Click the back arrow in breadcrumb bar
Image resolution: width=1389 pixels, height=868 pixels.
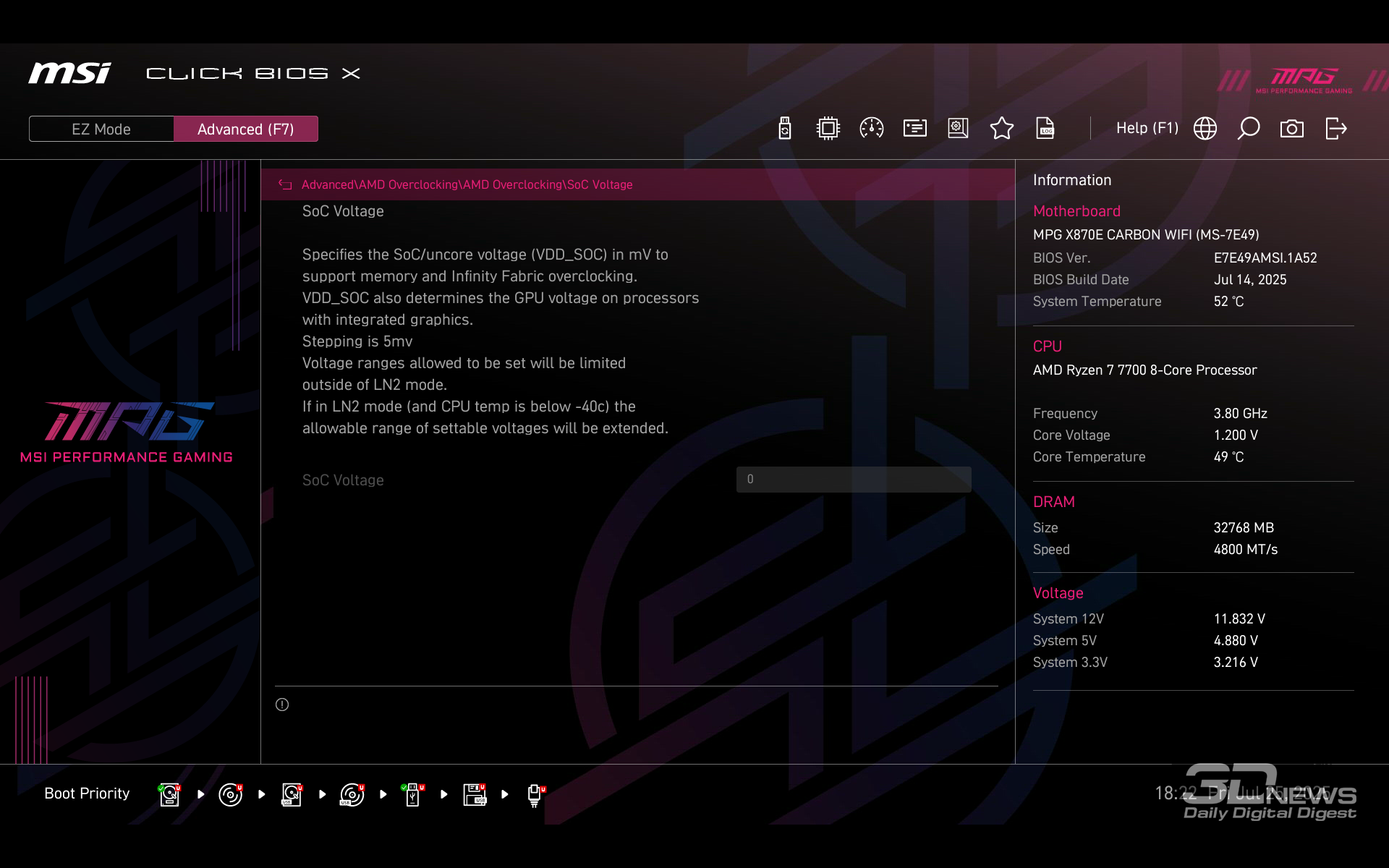(x=285, y=185)
